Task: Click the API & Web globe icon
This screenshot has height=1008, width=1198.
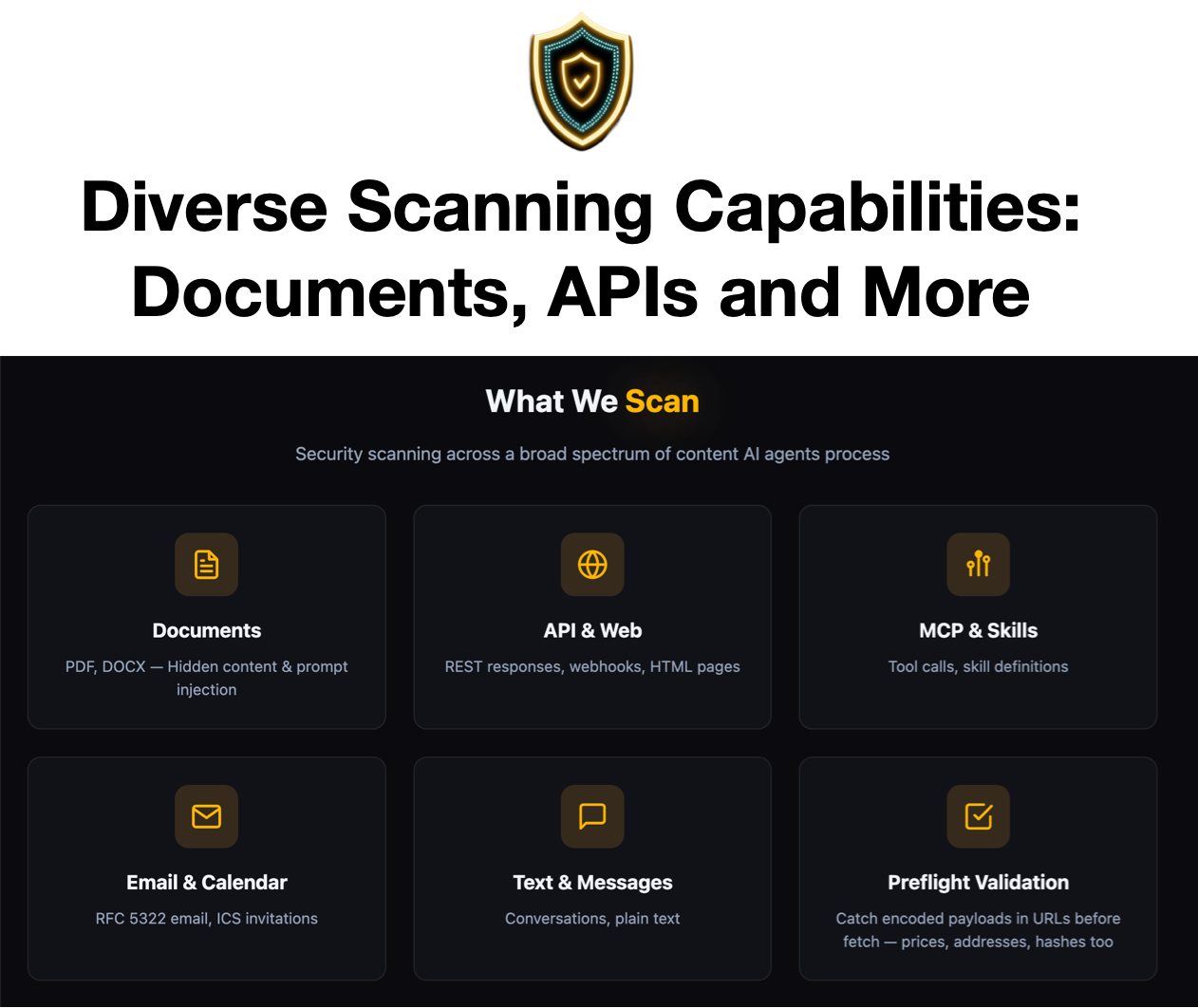Action: (592, 565)
